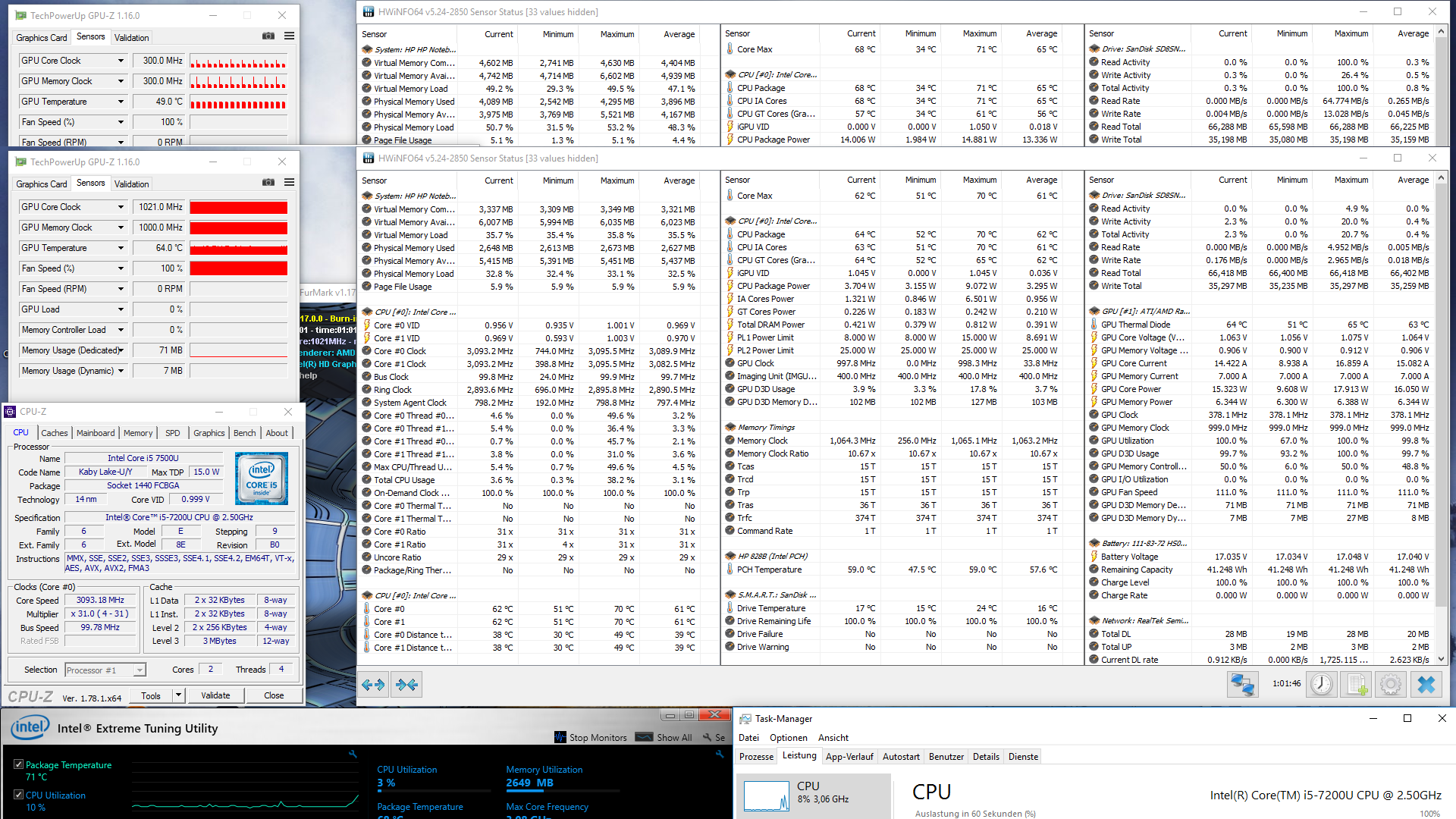Expand GPU Load dropdown in GPU-Z

click(121, 309)
